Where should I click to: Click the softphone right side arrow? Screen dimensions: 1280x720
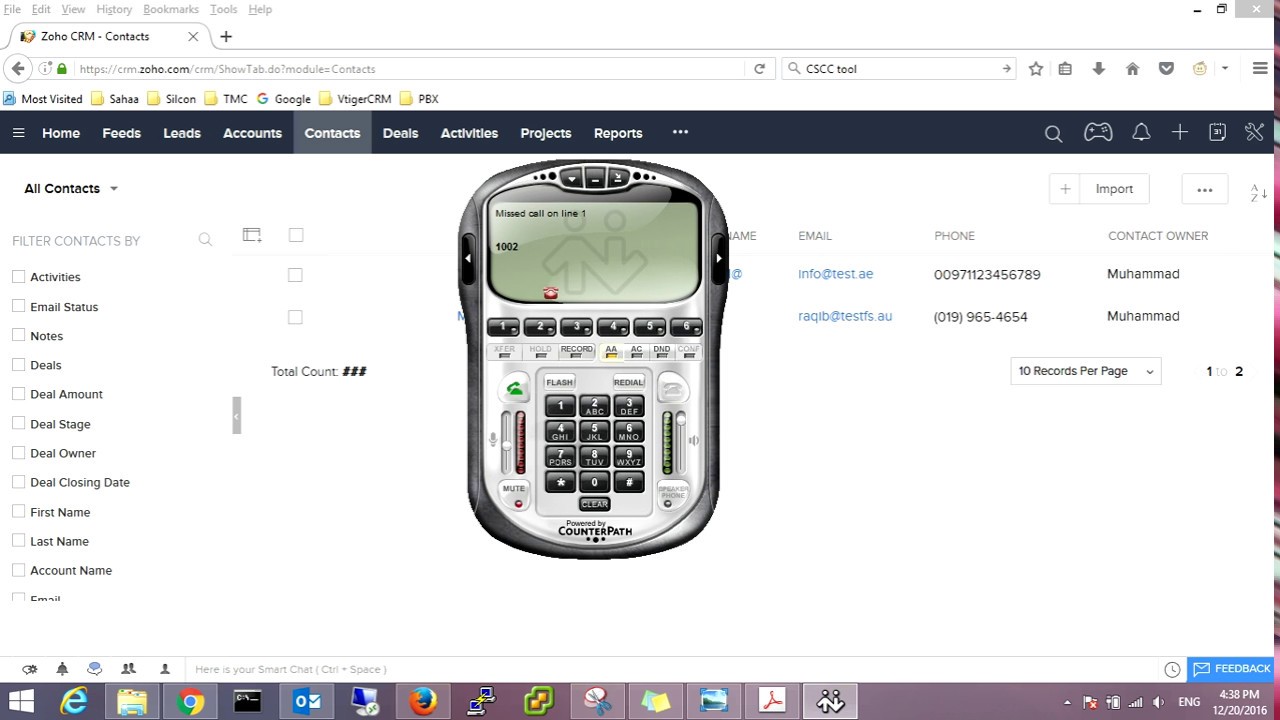(718, 258)
